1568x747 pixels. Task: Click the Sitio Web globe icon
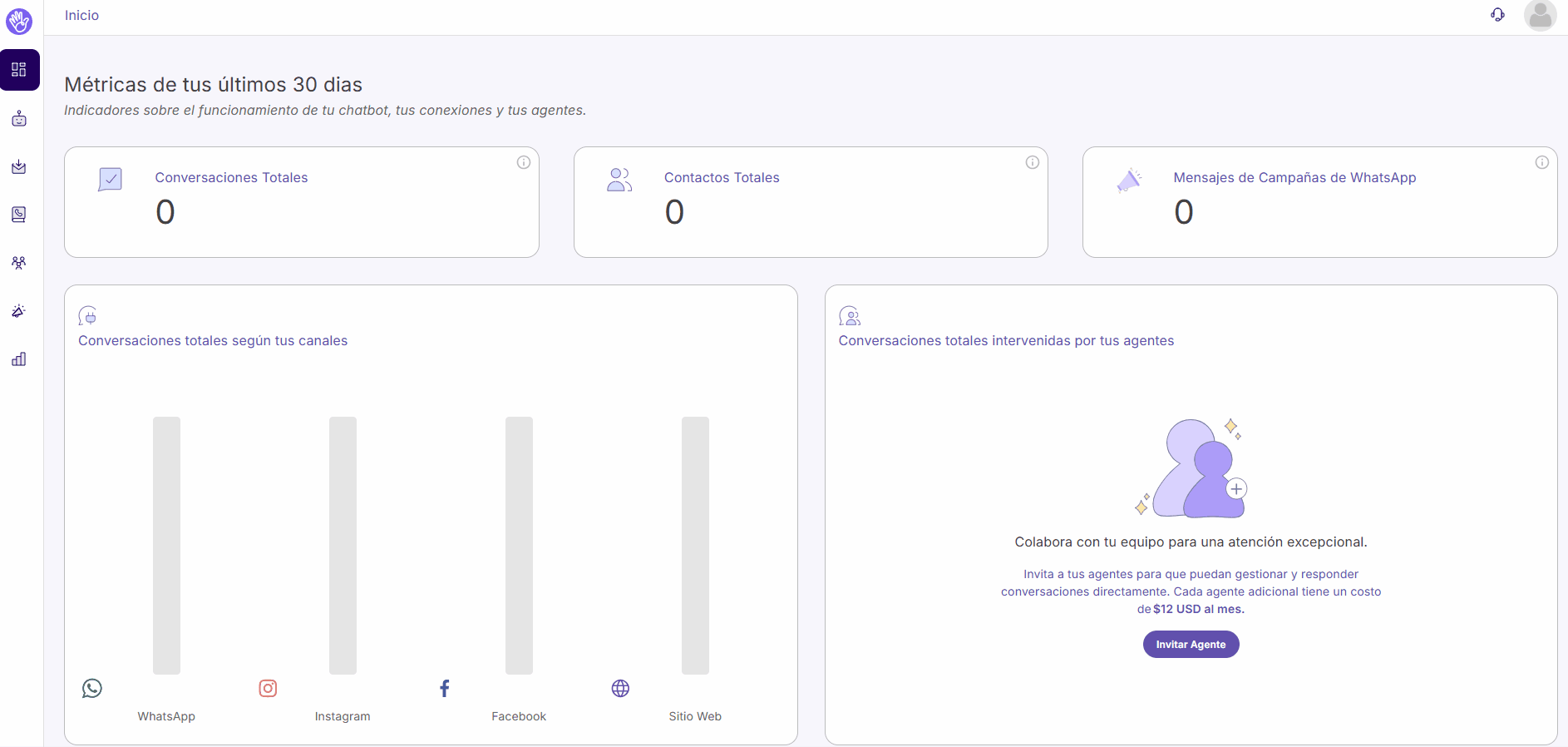click(x=620, y=689)
